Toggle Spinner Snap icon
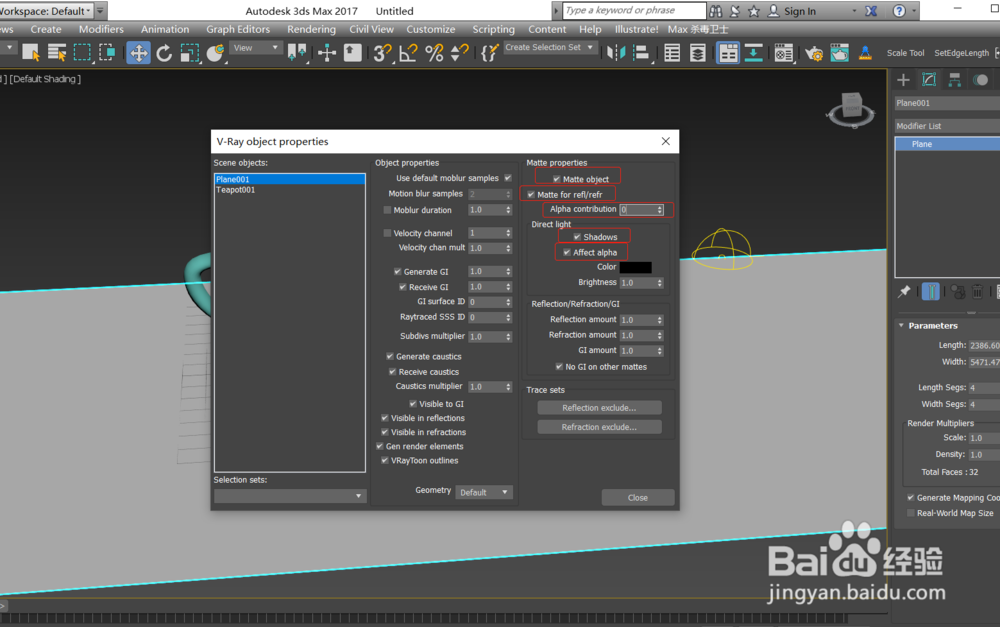1000x627 pixels. click(459, 52)
